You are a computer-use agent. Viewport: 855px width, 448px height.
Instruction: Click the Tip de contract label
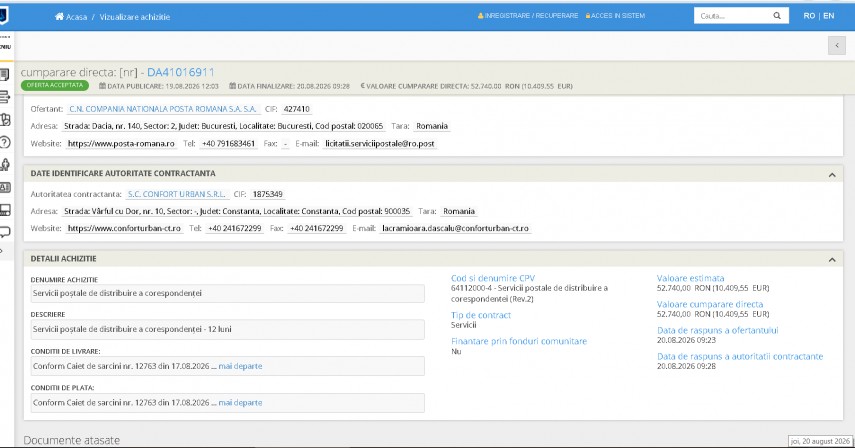(x=481, y=315)
